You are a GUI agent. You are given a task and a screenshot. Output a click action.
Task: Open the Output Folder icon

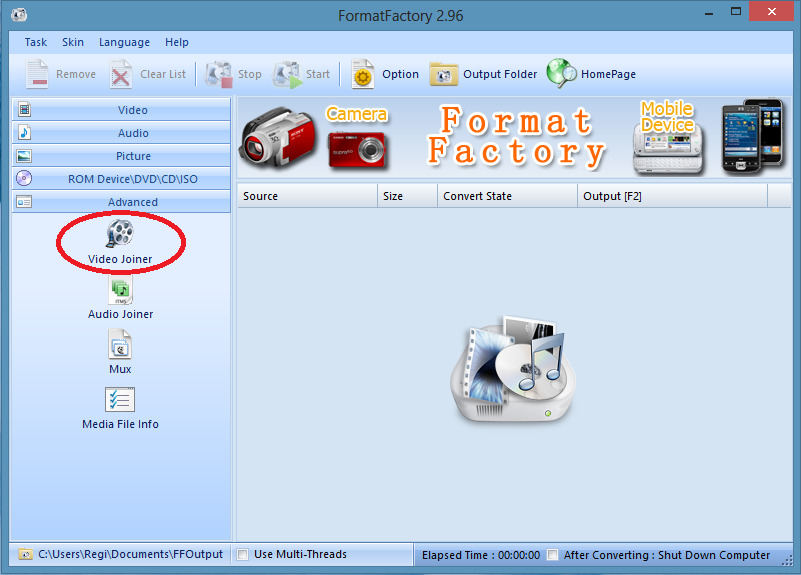[443, 75]
